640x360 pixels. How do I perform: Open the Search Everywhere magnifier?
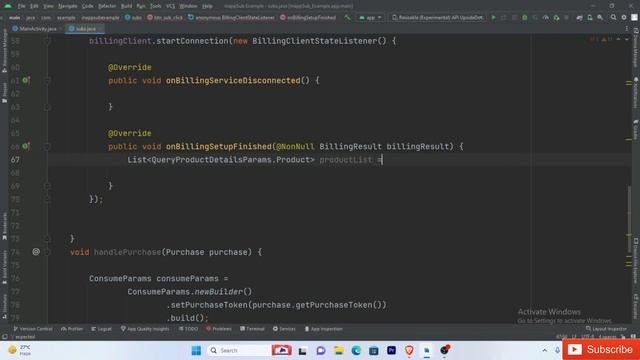click(x=613, y=18)
